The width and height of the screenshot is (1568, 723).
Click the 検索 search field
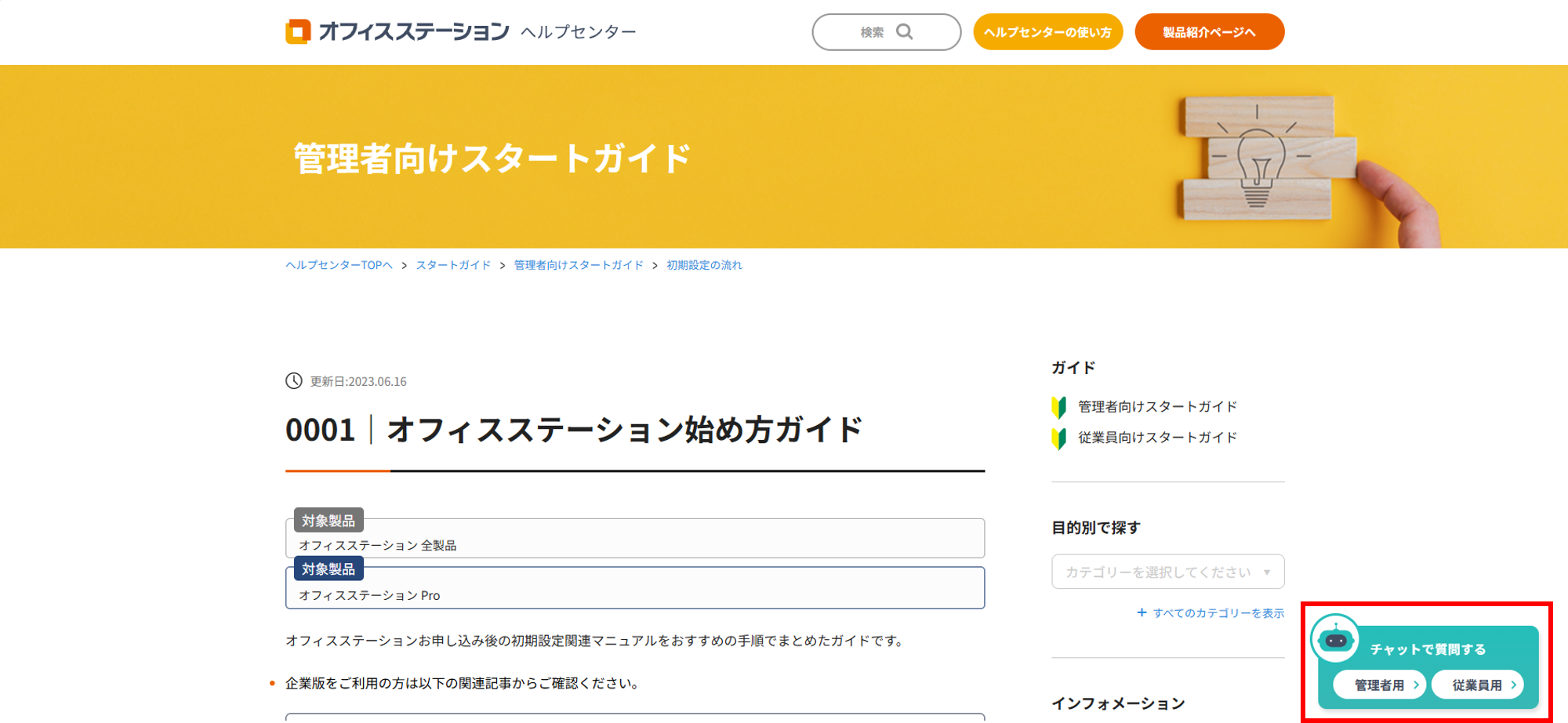(870, 32)
